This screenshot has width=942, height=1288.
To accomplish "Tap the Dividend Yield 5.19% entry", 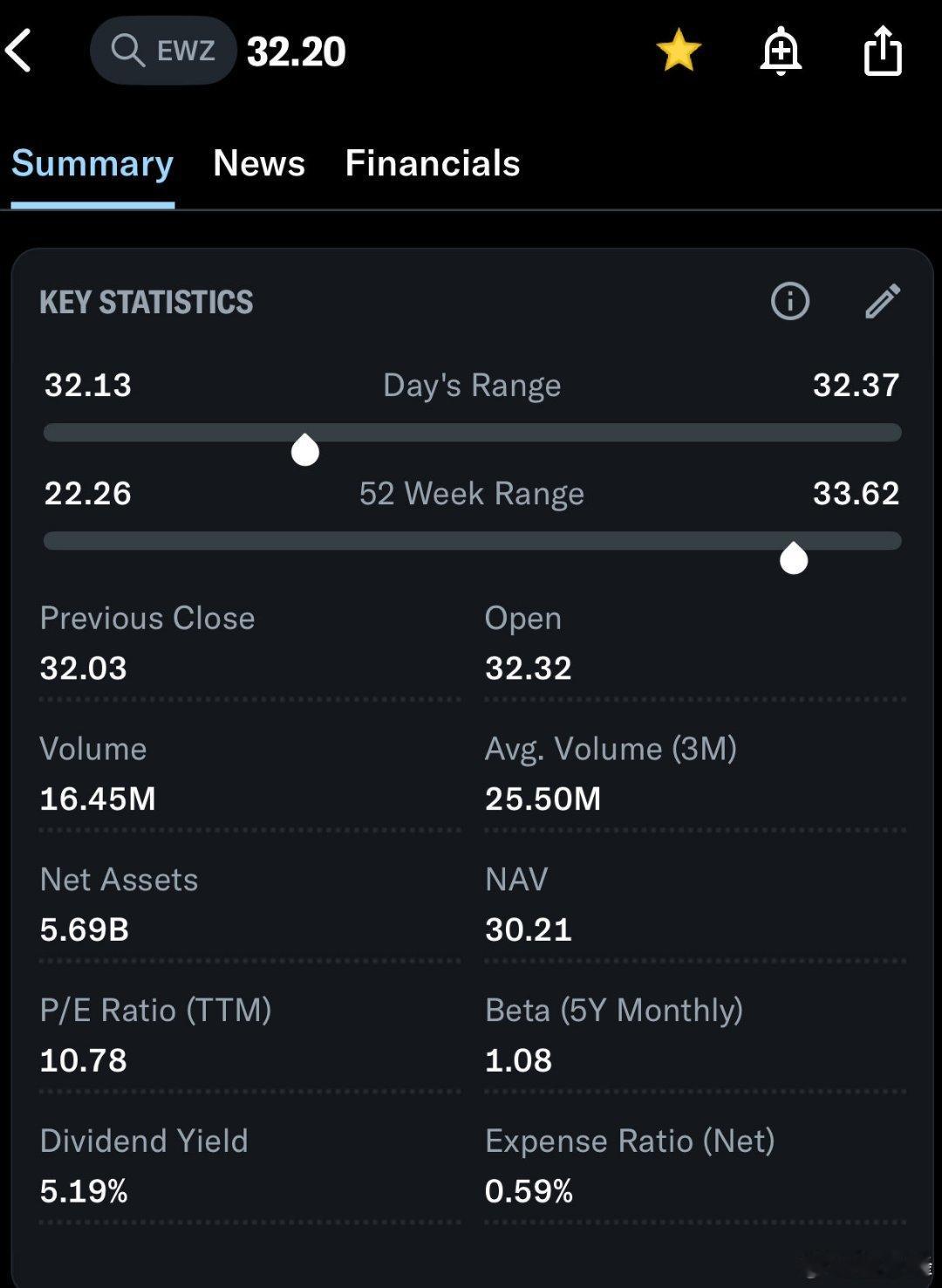I will (x=84, y=1190).
